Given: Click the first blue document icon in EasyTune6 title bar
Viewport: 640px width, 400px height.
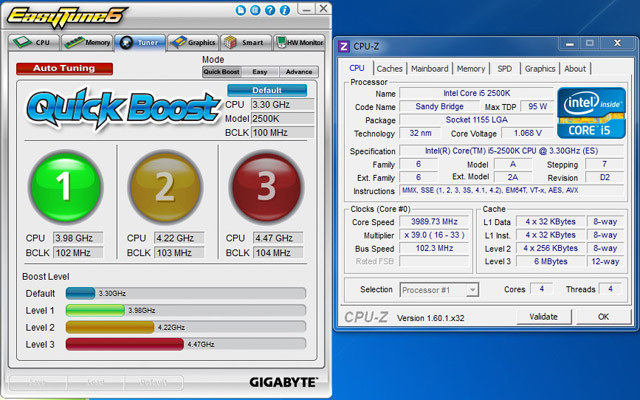Looking at the screenshot, I should (240, 10).
